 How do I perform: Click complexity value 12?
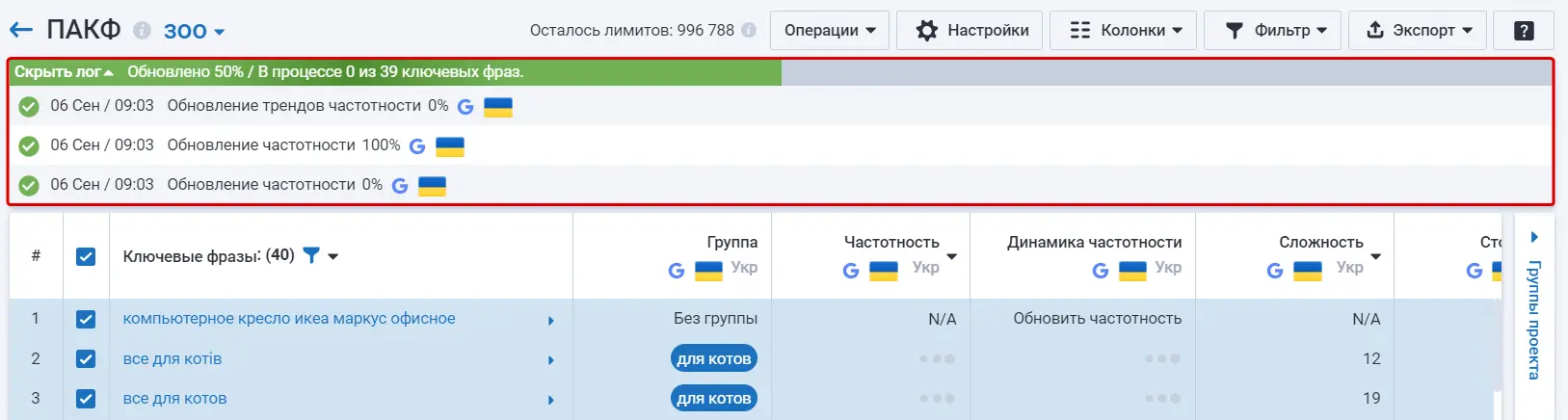pos(1371,359)
